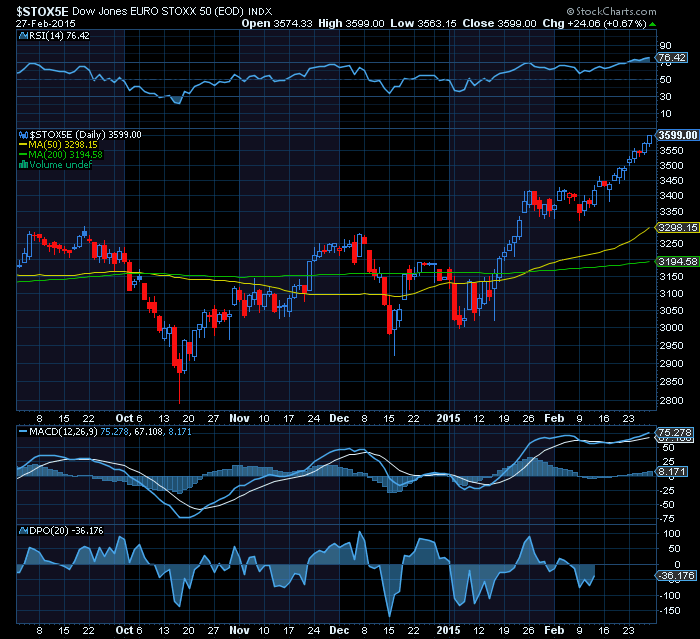
Task: Click the 2015 label on price date axis
Action: (x=448, y=418)
